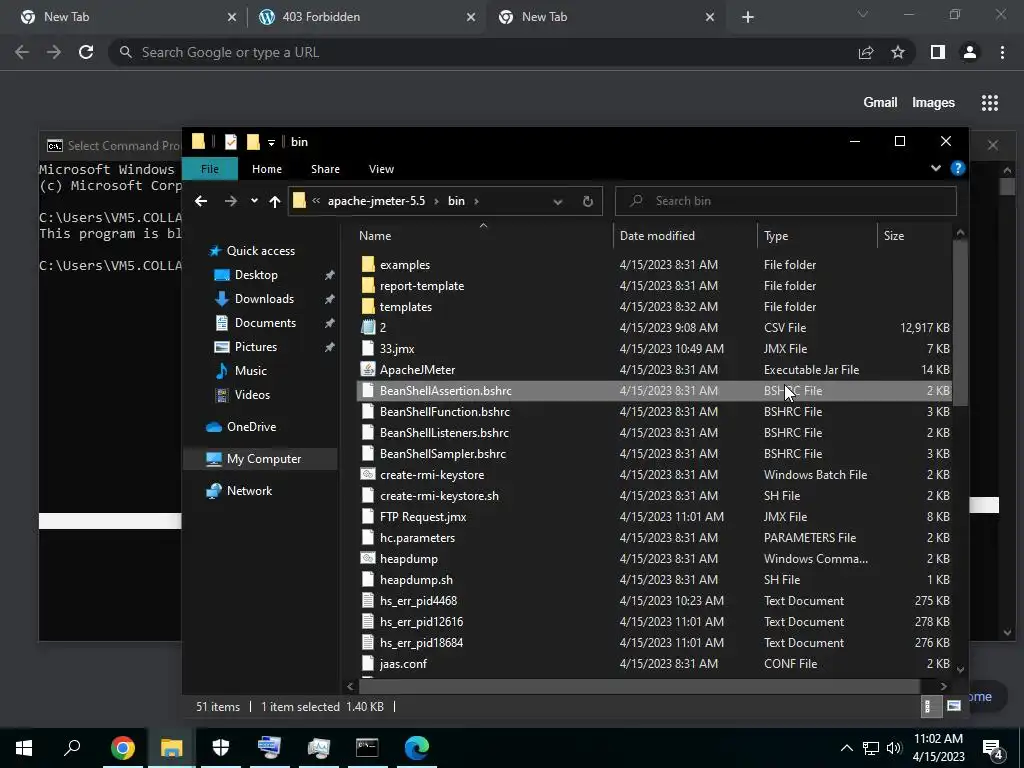The height and width of the screenshot is (768, 1024).
Task: Click New folder icon in title bar
Action: coord(253,142)
